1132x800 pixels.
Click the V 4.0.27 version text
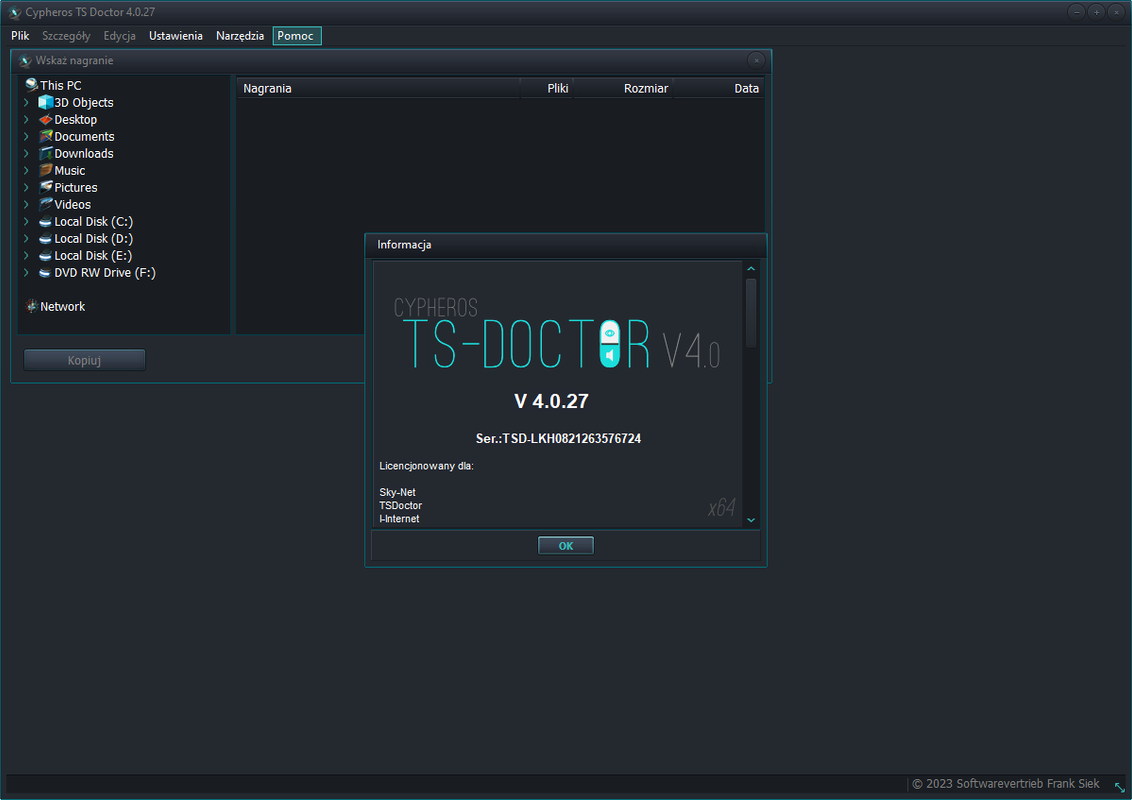pos(552,401)
